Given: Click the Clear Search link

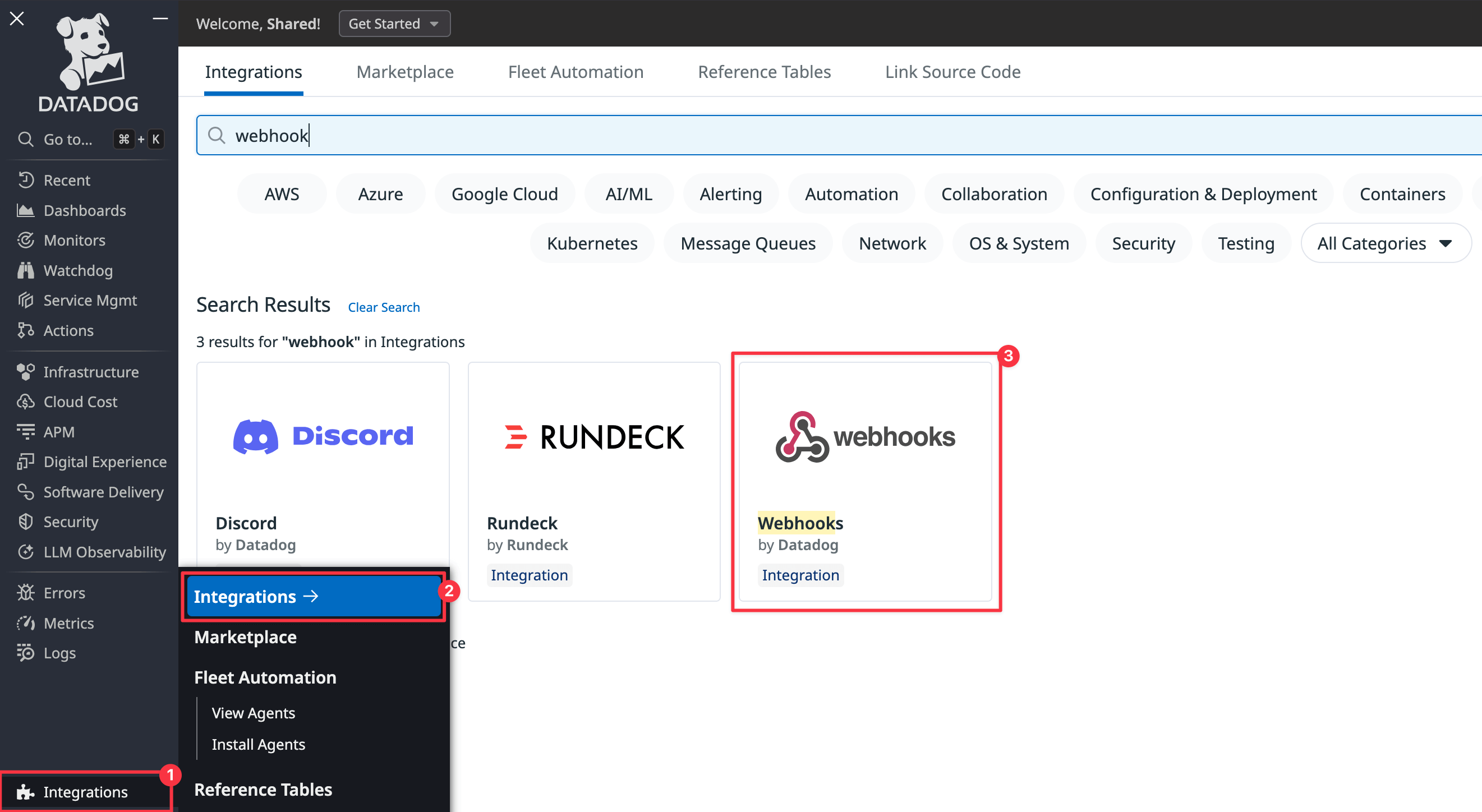Looking at the screenshot, I should pyautogui.click(x=383, y=307).
